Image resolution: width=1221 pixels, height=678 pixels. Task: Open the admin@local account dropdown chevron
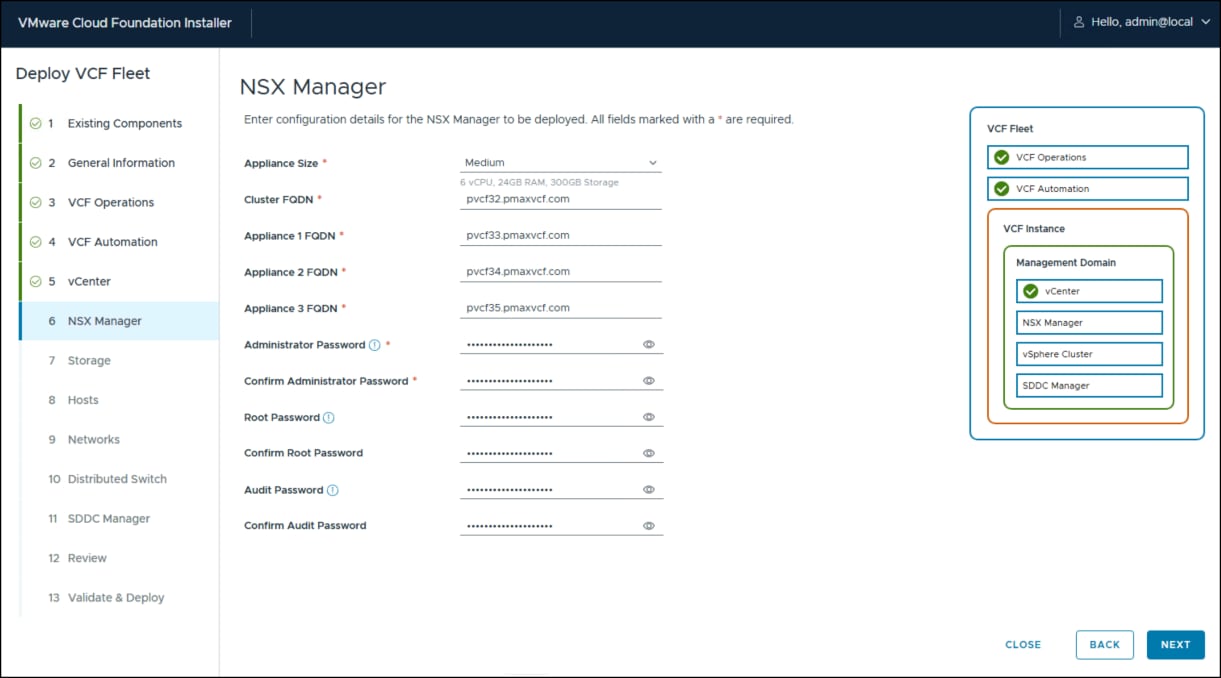coord(1205,22)
